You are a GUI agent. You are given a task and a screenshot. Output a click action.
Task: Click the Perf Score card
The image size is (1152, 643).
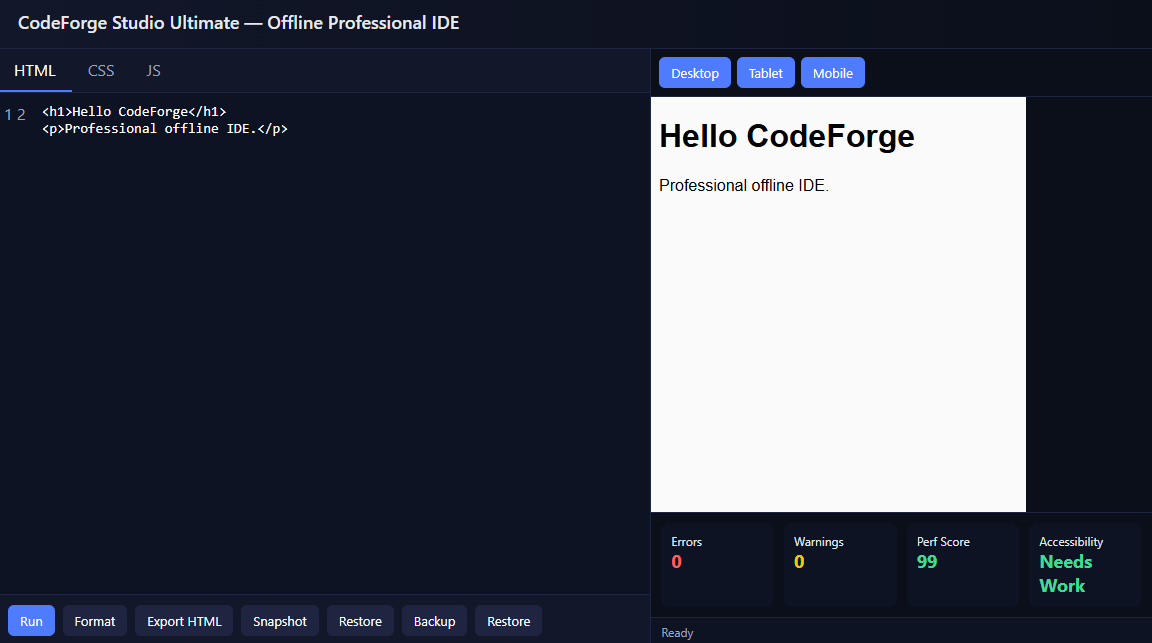point(962,564)
